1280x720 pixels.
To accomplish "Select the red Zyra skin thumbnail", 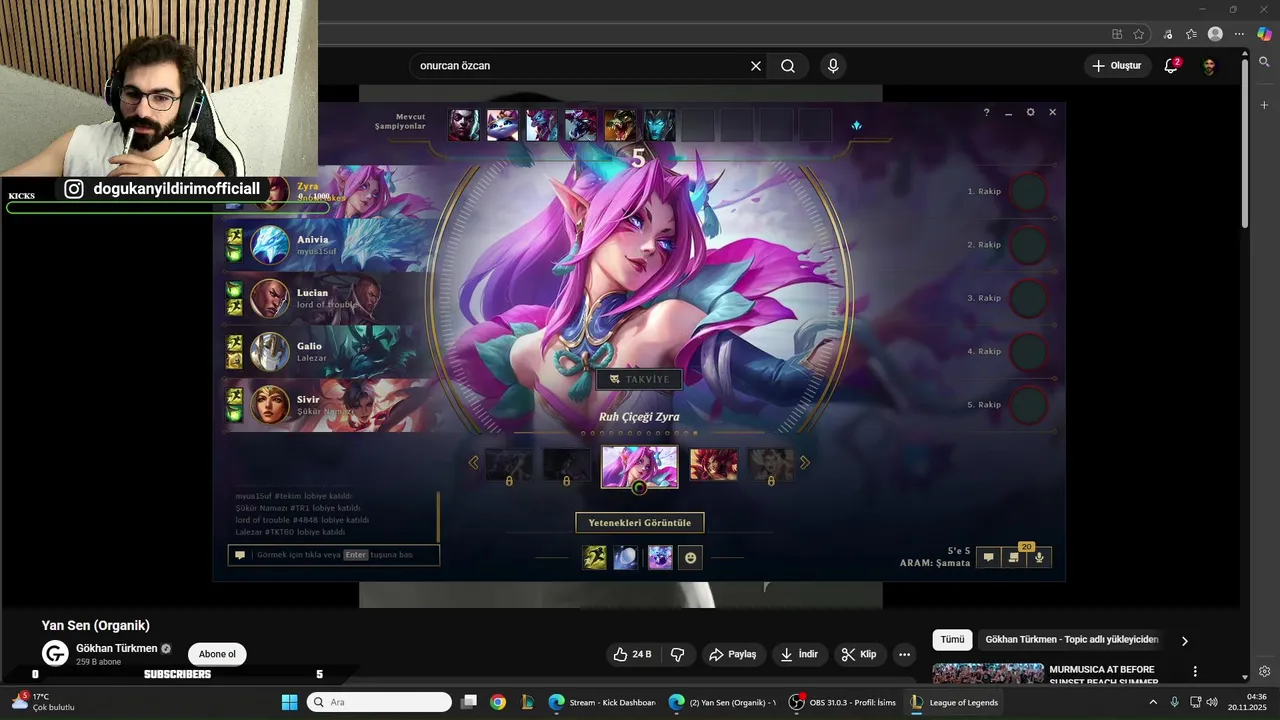I will point(714,465).
